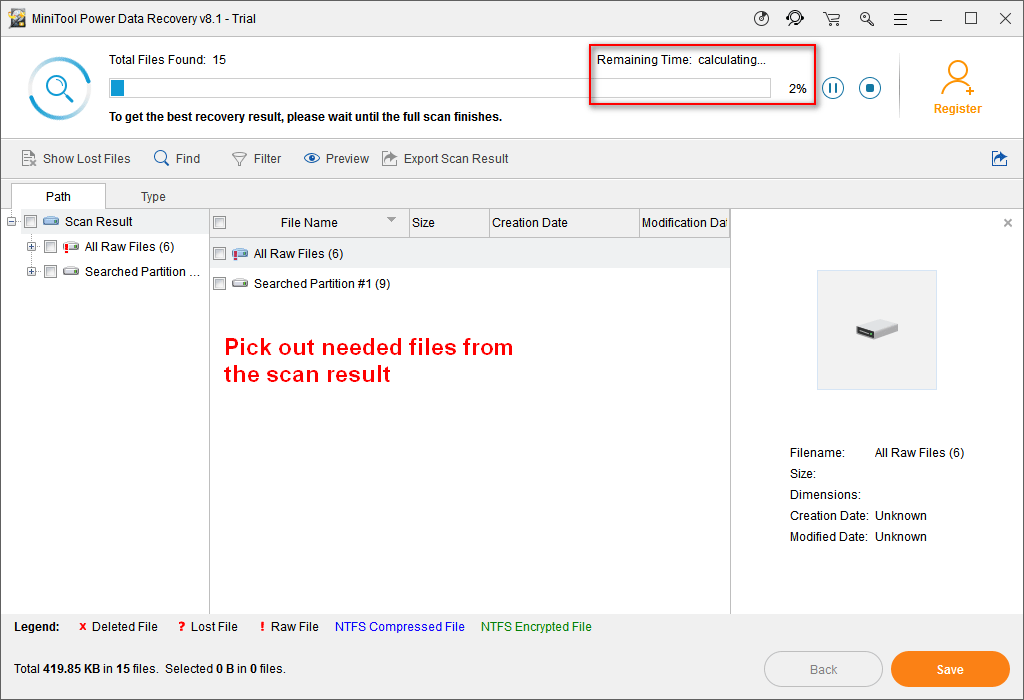Check All Raw Files (6) list row

(220, 253)
